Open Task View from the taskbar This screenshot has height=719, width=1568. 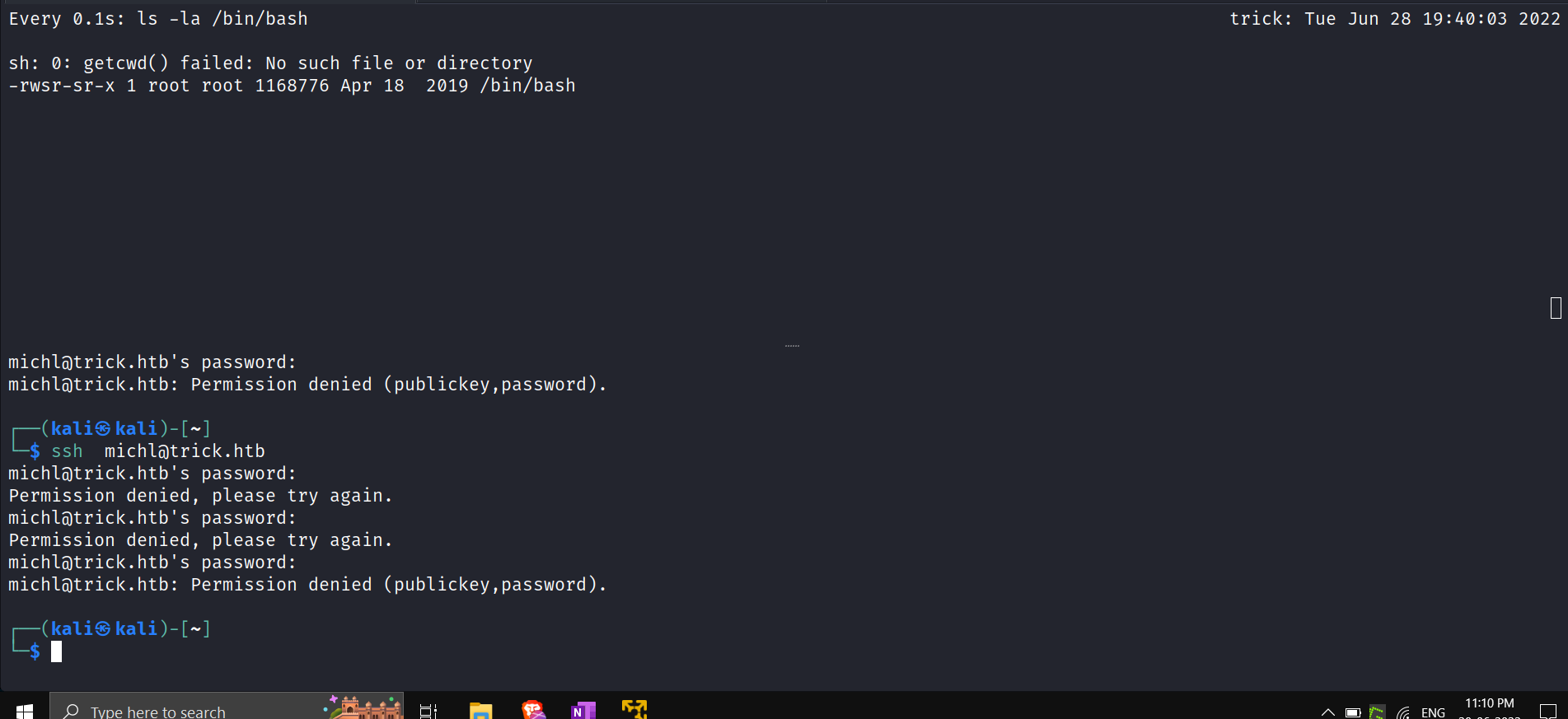(x=428, y=710)
